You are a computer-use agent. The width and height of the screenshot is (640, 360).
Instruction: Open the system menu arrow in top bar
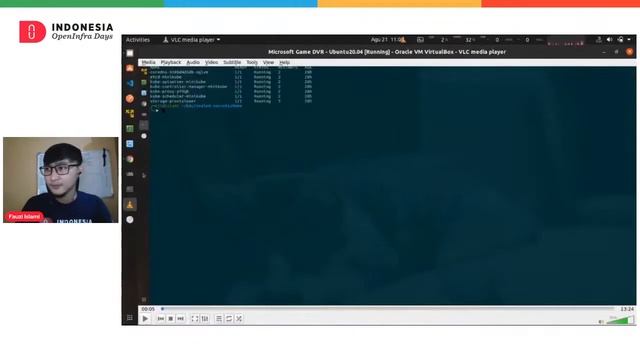tap(629, 40)
